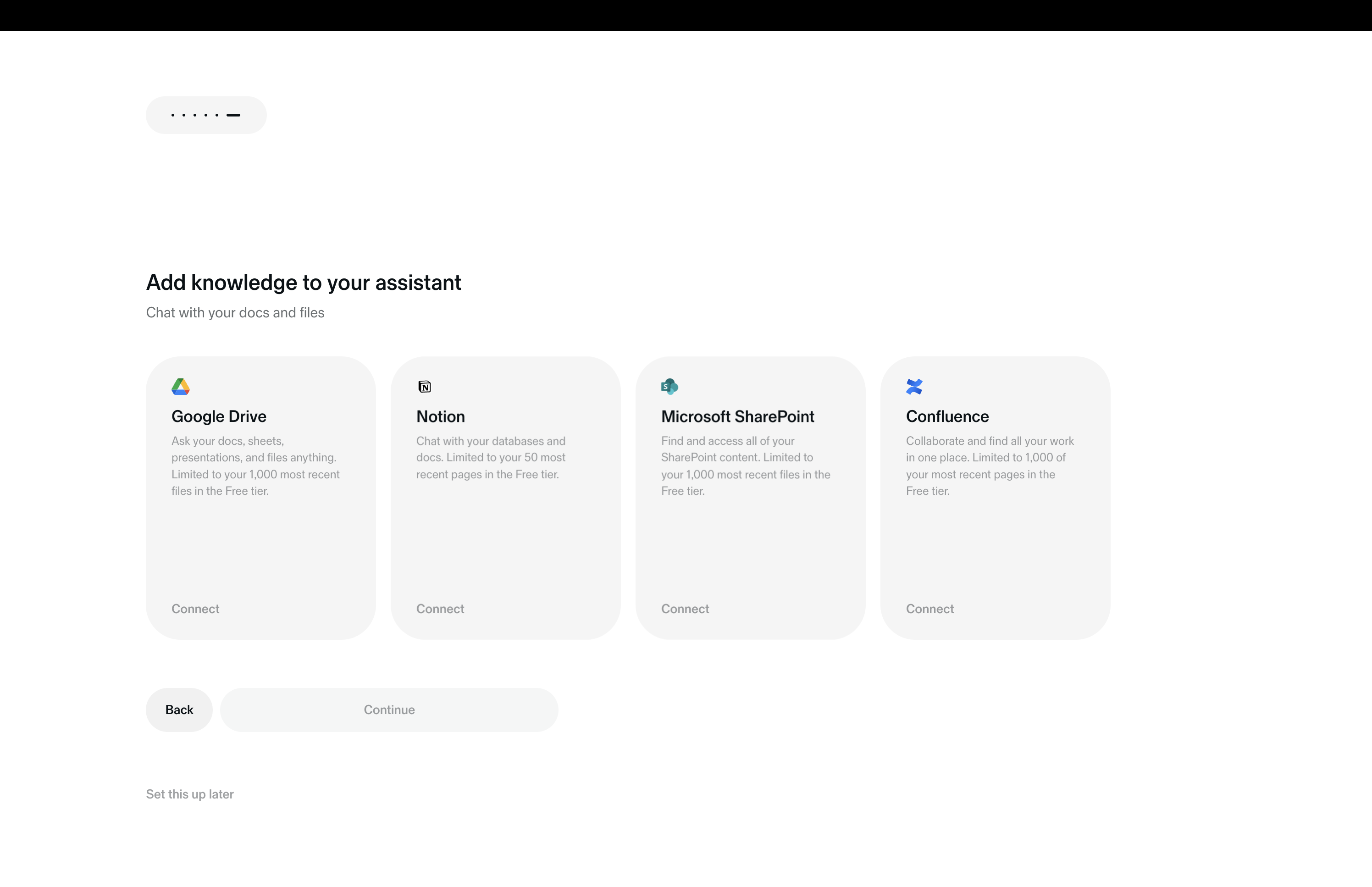1372x887 pixels.
Task: Click the Notion logo icon
Action: pyautogui.click(x=424, y=387)
